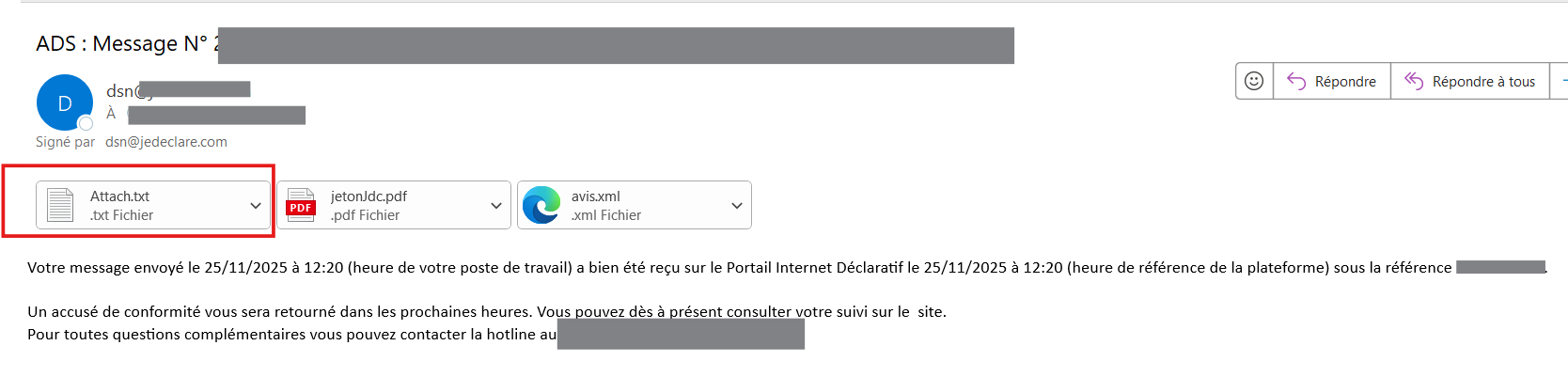Open the jetonJdc.pdf attachment dropdown arrow
This screenshot has width=1568, height=377.
point(496,205)
